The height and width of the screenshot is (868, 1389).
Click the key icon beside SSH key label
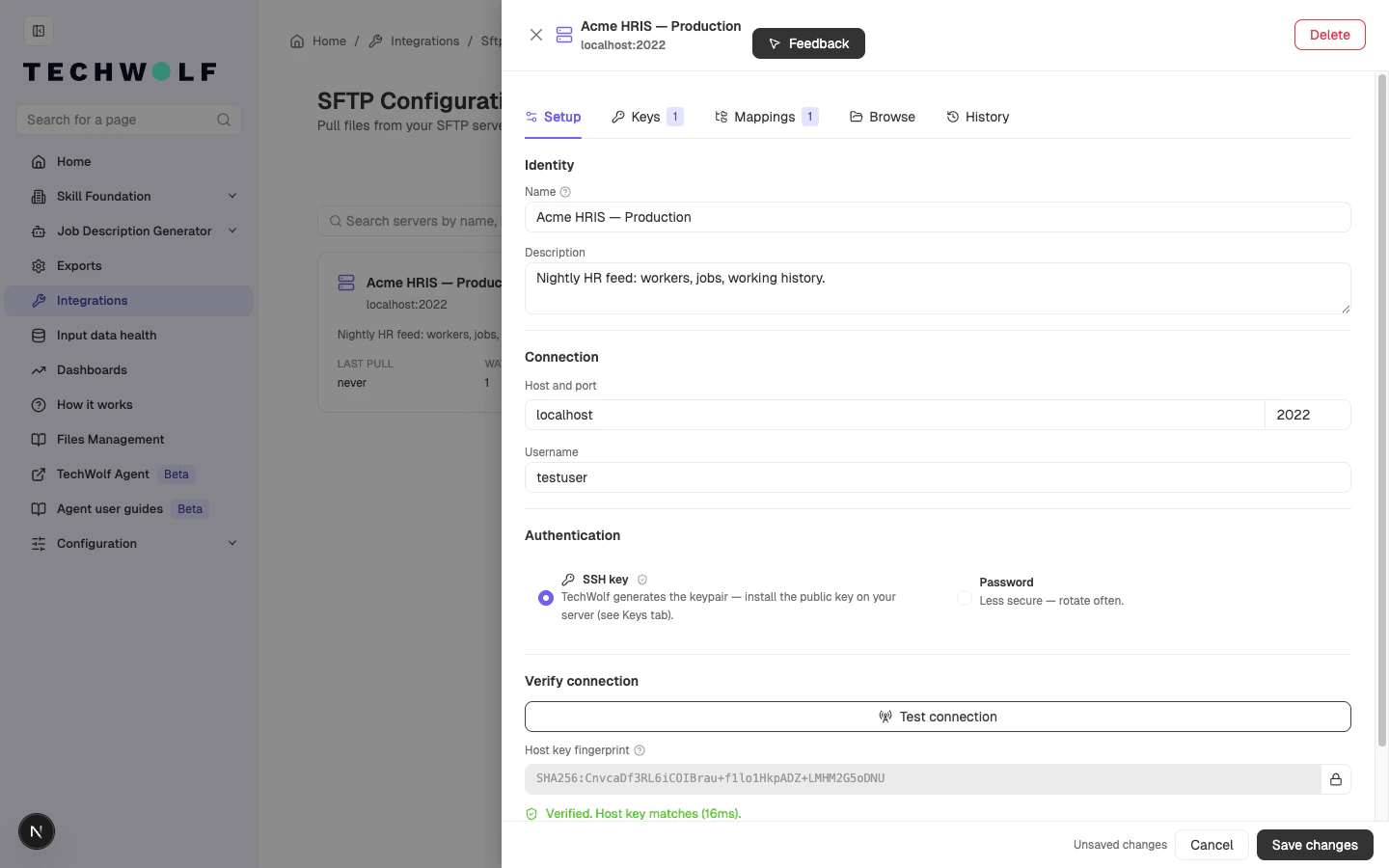[568, 580]
